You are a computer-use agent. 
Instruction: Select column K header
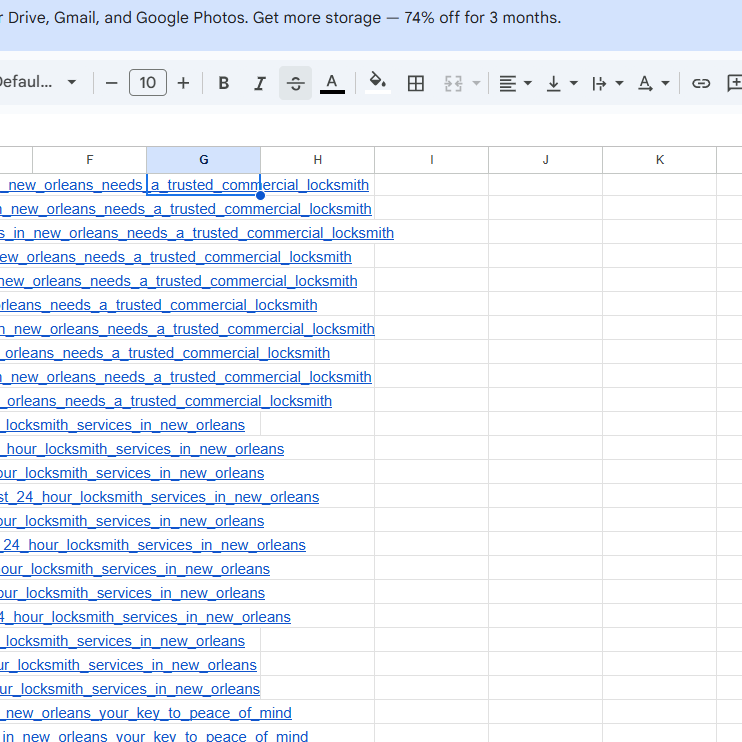(x=659, y=160)
